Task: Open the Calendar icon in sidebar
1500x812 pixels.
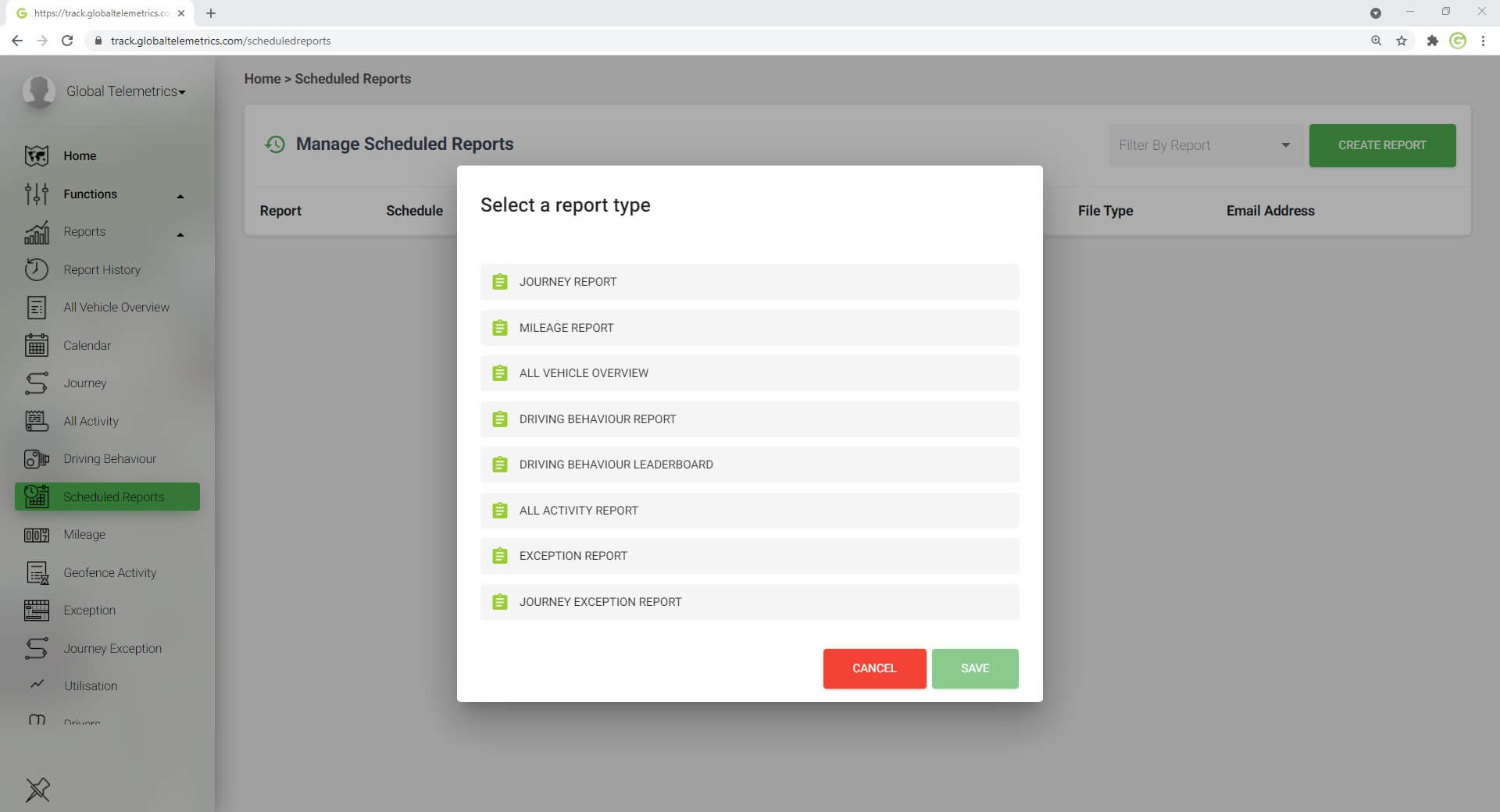Action: 36,345
